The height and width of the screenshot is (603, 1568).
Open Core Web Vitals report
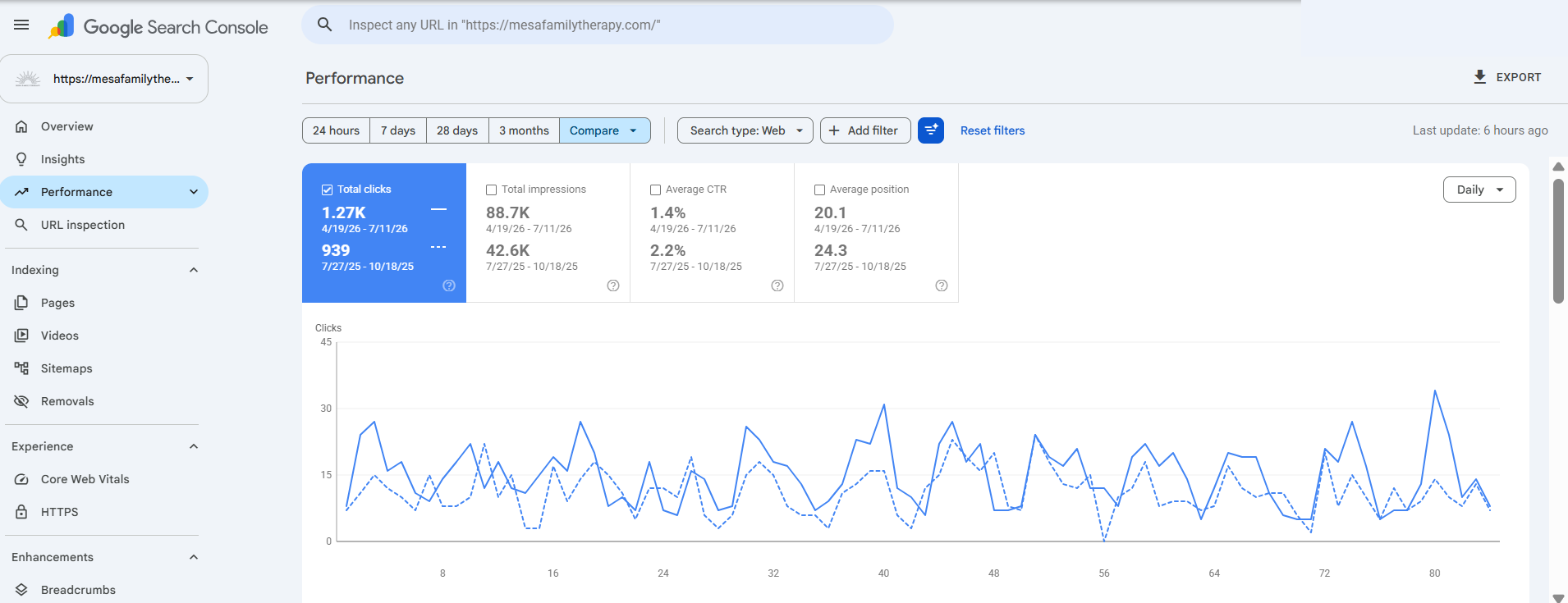point(104,479)
